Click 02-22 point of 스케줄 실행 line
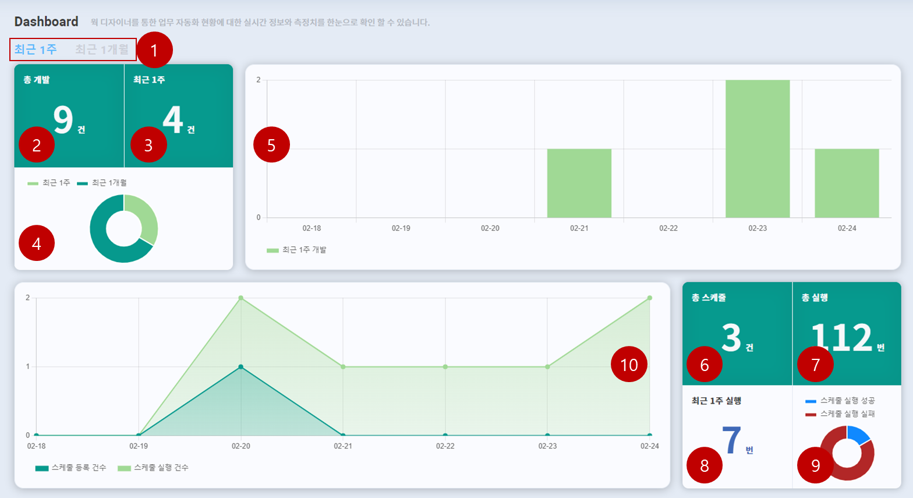The height and width of the screenshot is (498, 913). 445,367
